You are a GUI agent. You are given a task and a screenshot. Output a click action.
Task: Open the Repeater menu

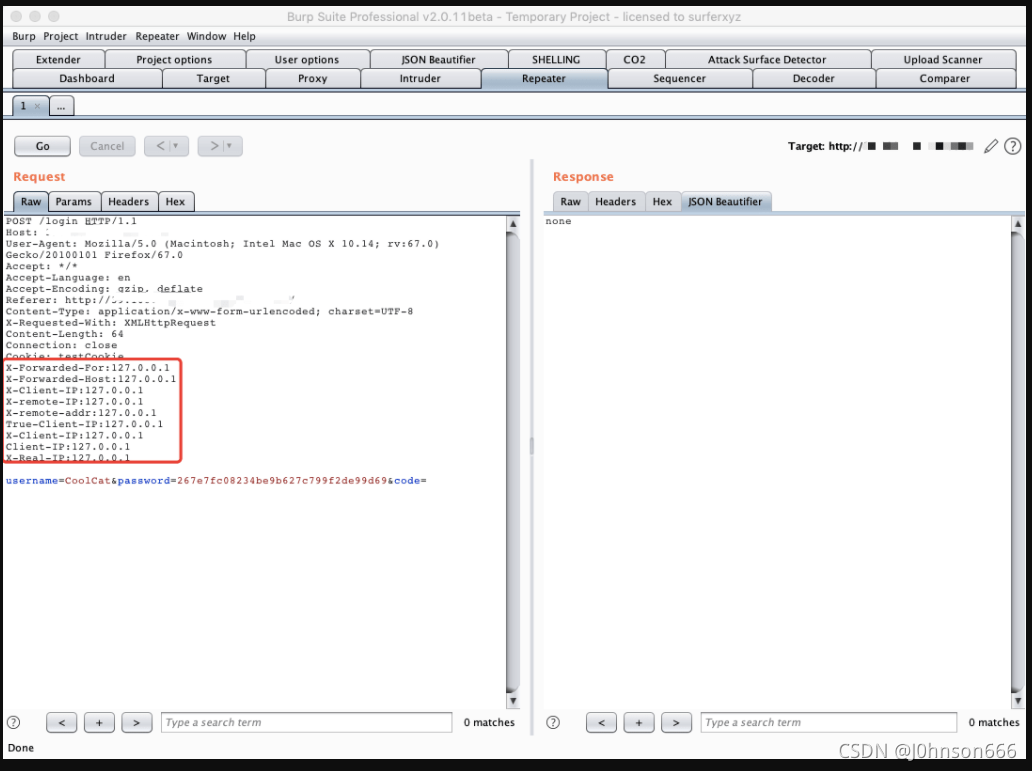tap(157, 36)
